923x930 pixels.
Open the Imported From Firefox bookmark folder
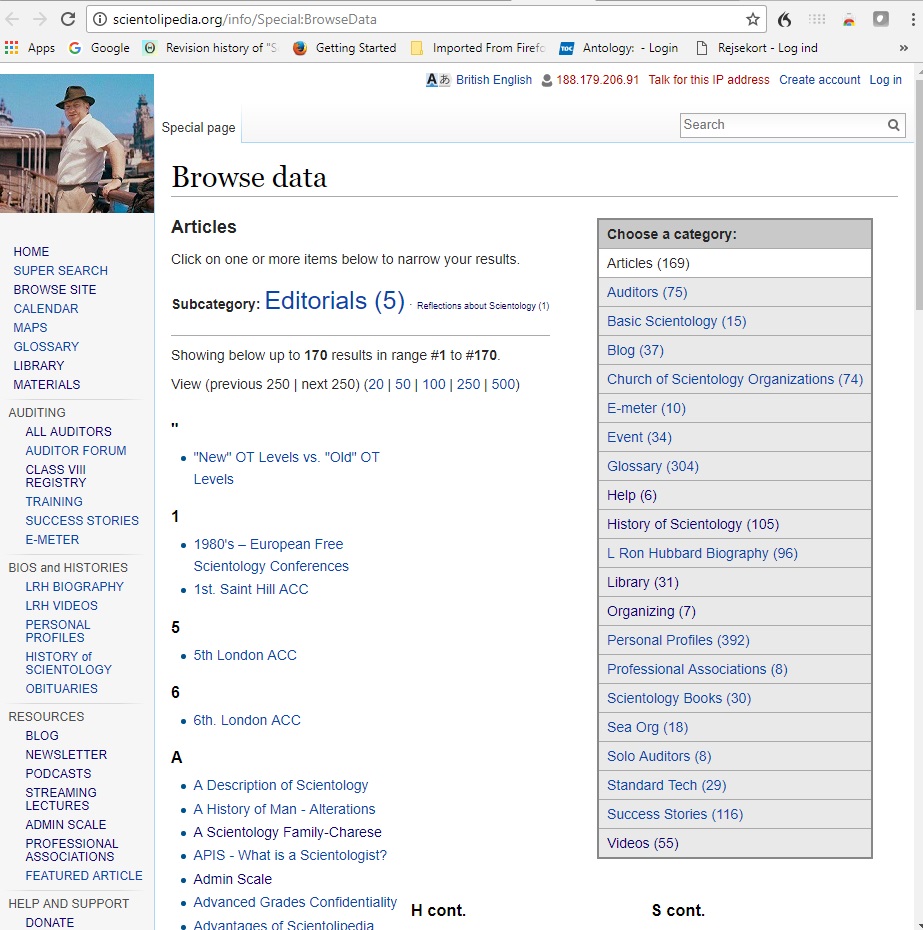(476, 47)
